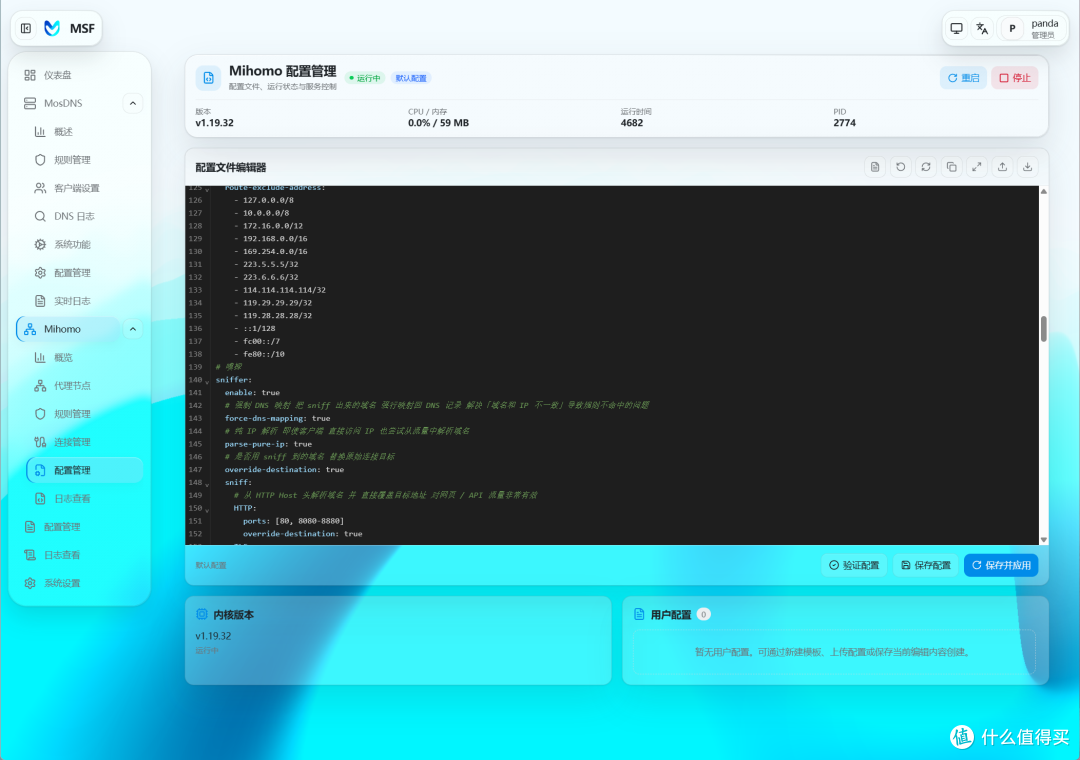Click the scrollbar down arrow in editor
The height and width of the screenshot is (760, 1080).
tap(1043, 540)
